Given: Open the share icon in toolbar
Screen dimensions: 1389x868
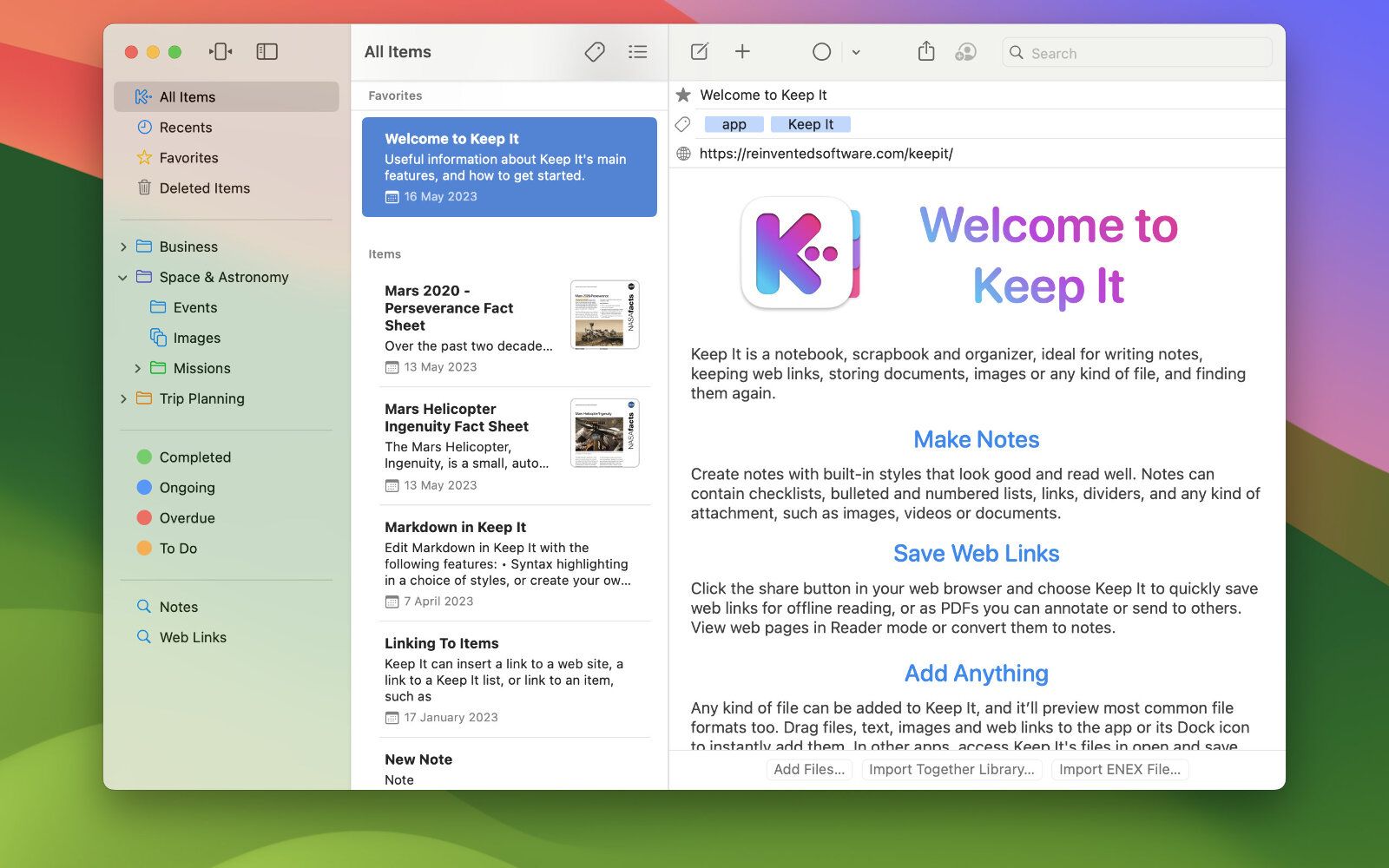Looking at the screenshot, I should [926, 52].
